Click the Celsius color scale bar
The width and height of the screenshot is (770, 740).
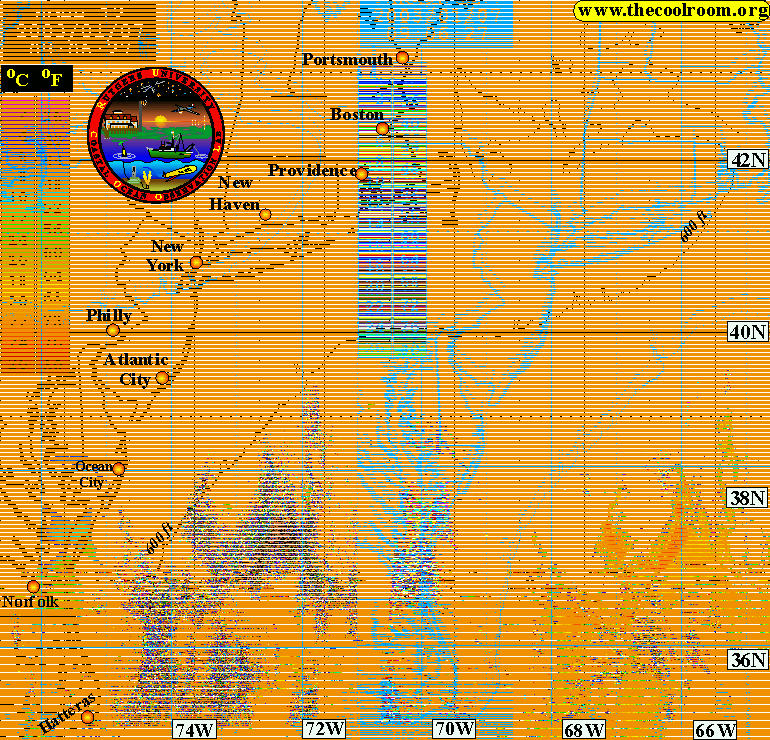click(x=18, y=235)
